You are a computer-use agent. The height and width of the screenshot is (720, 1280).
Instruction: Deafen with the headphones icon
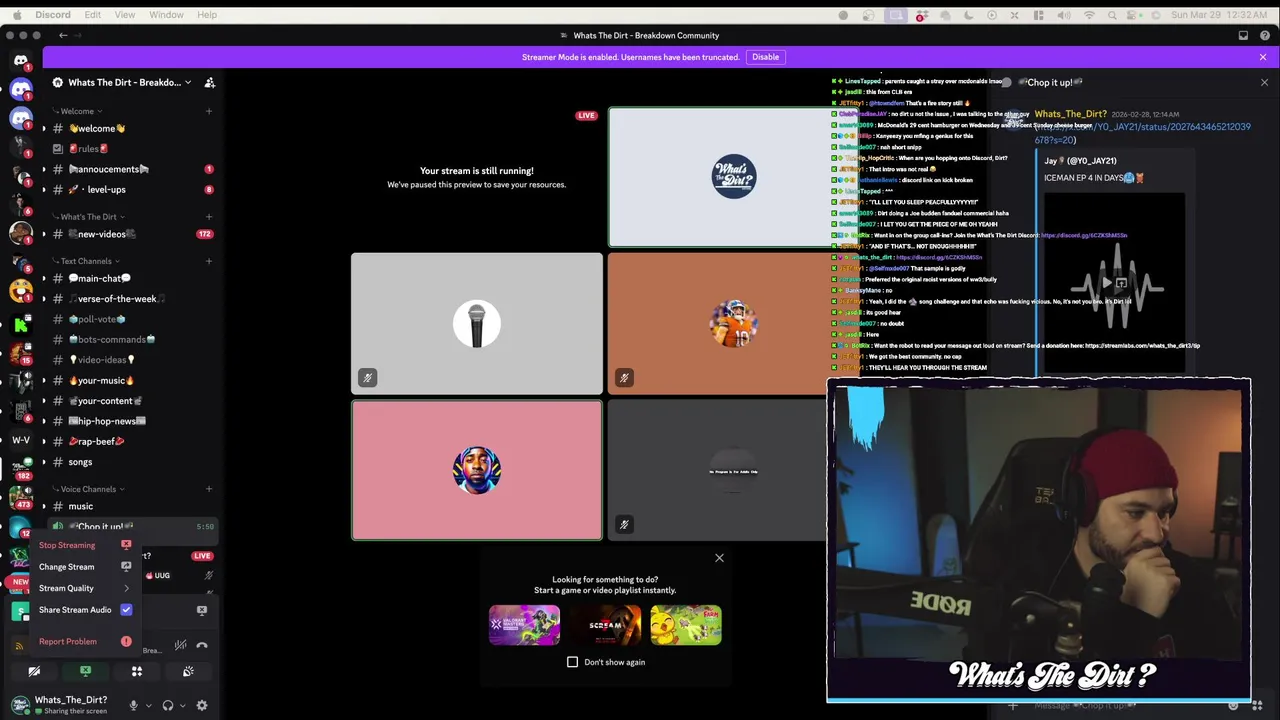pos(168,705)
